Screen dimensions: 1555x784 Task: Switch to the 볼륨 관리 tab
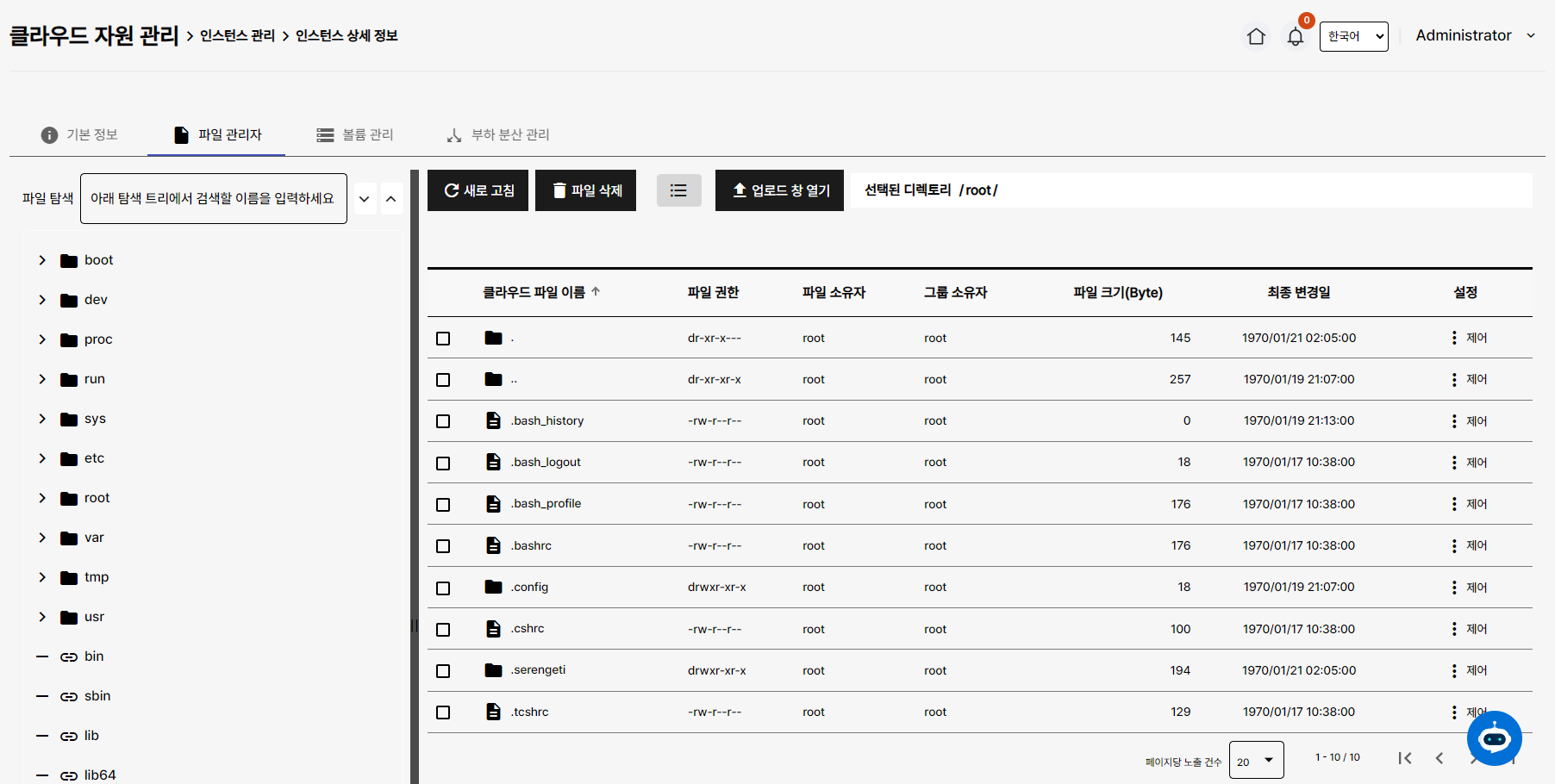click(355, 135)
